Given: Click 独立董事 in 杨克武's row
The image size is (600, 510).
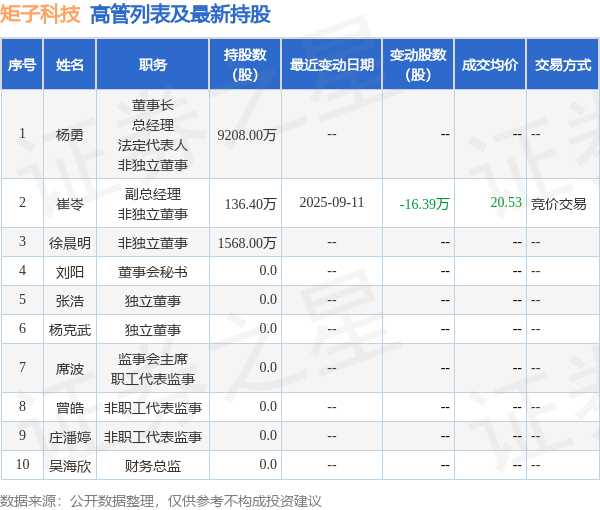Looking at the screenshot, I should [153, 330].
